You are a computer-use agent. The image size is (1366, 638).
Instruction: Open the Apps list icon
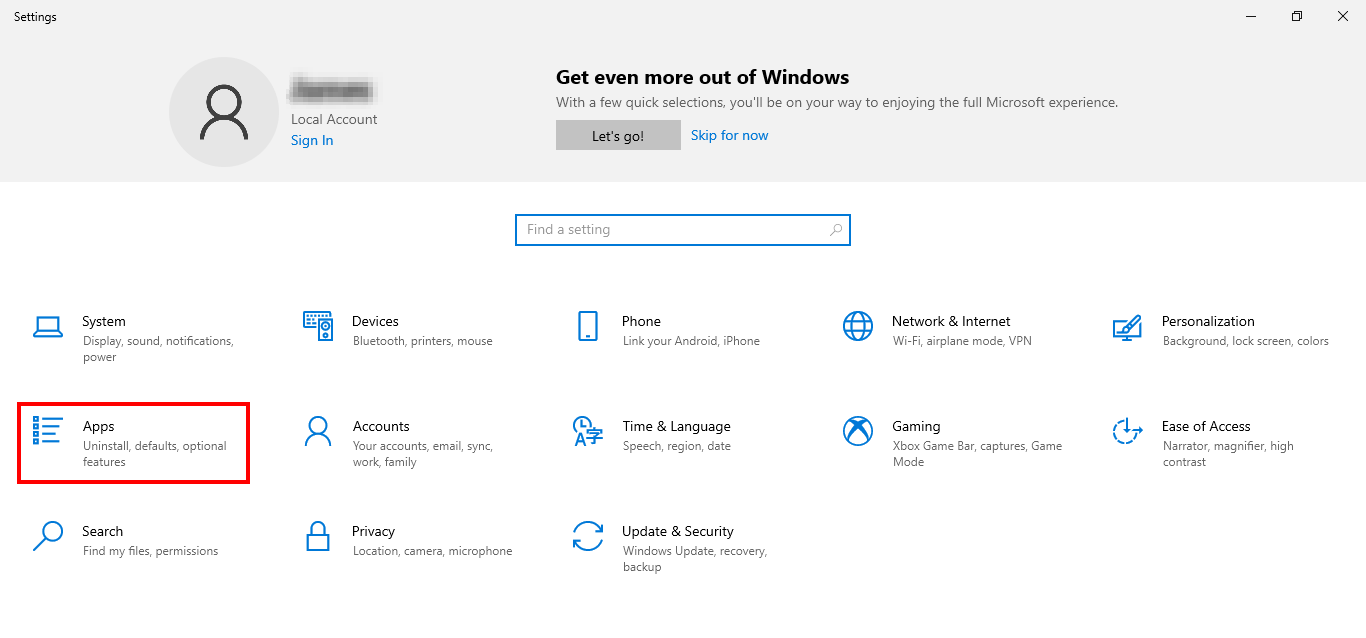pos(48,431)
